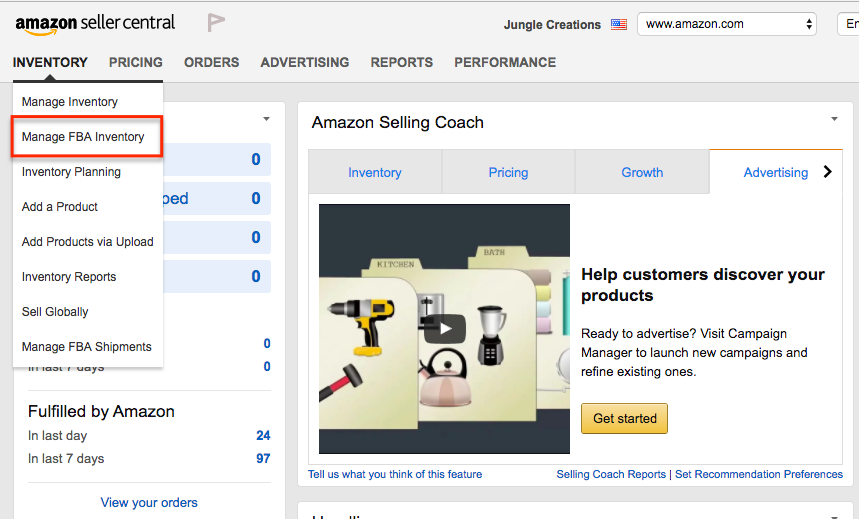The width and height of the screenshot is (859, 519).
Task: Choose Manage Inventory from the menu
Action: pyautogui.click(x=70, y=102)
